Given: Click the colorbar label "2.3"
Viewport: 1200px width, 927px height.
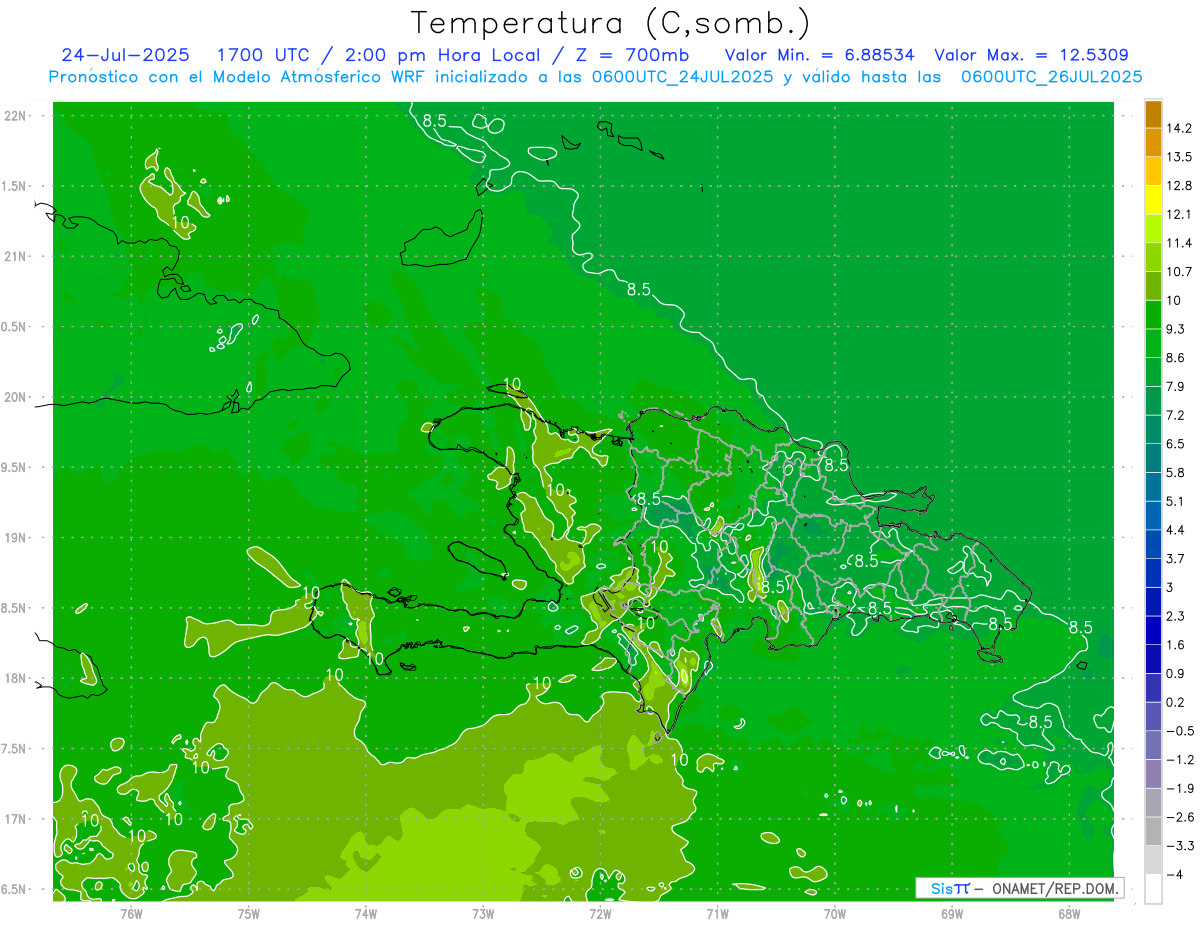Looking at the screenshot, I should click(x=1176, y=616).
